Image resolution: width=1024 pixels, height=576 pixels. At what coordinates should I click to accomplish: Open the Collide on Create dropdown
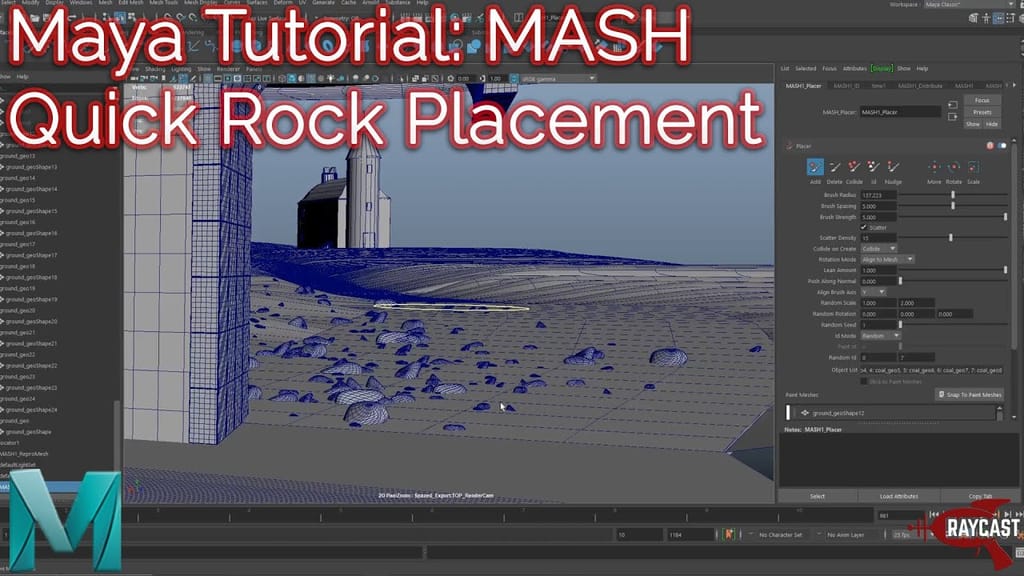(x=877, y=248)
